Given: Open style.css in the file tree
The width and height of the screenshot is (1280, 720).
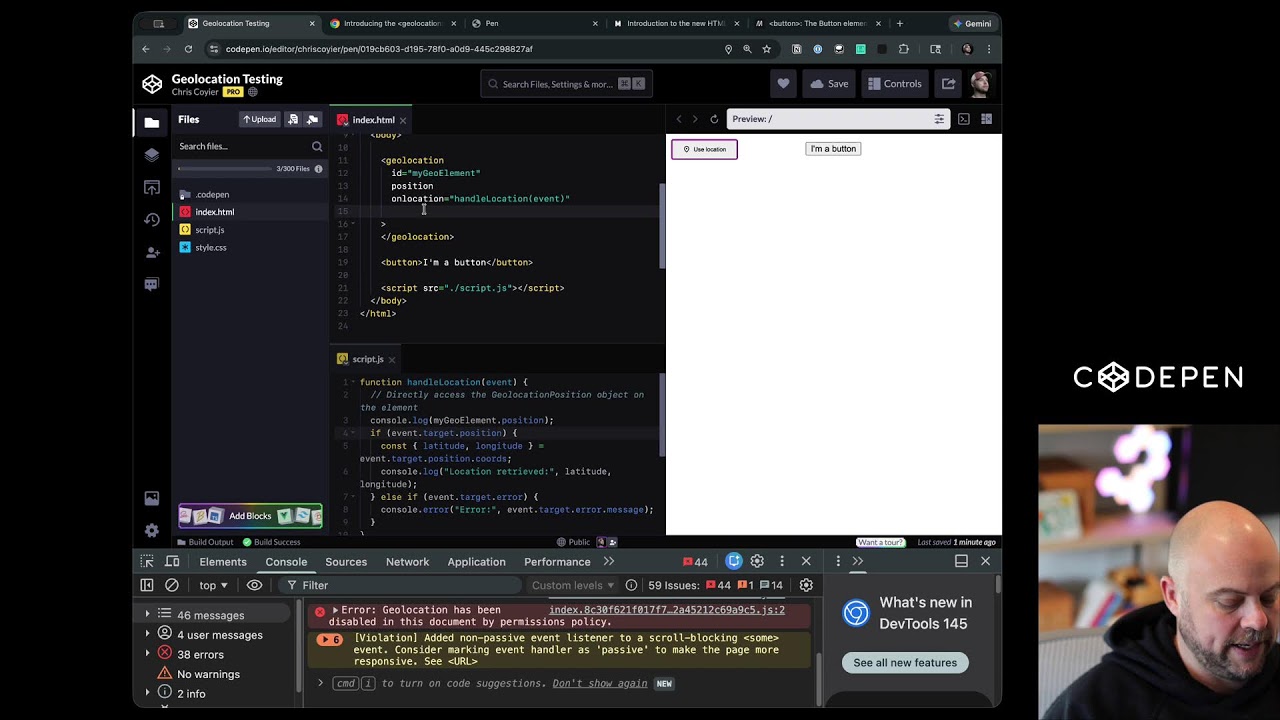Looking at the screenshot, I should point(210,247).
